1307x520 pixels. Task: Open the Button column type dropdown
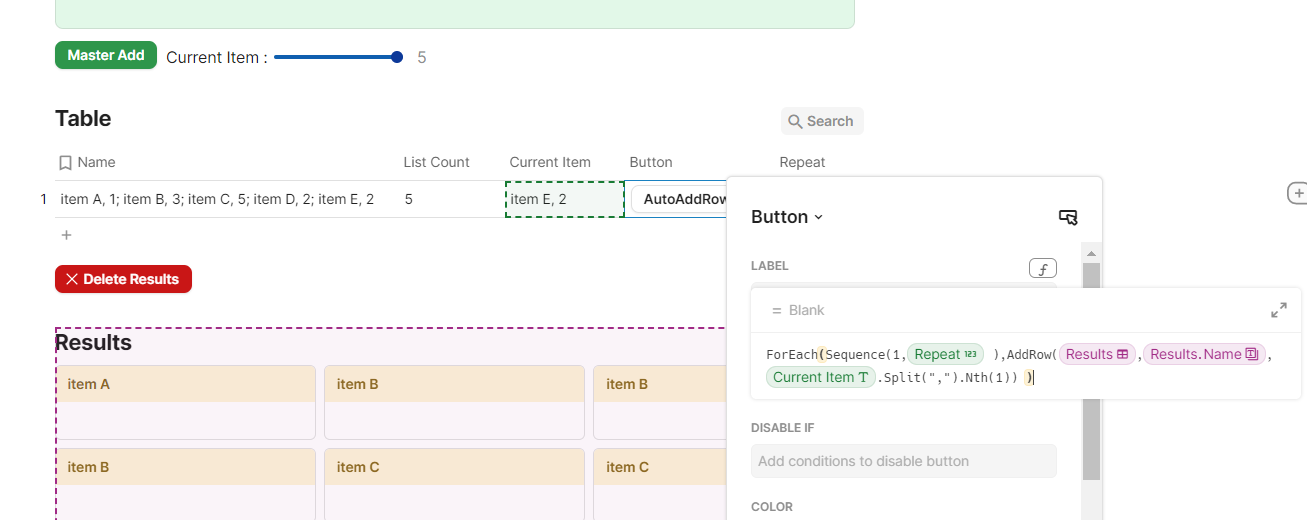point(787,217)
